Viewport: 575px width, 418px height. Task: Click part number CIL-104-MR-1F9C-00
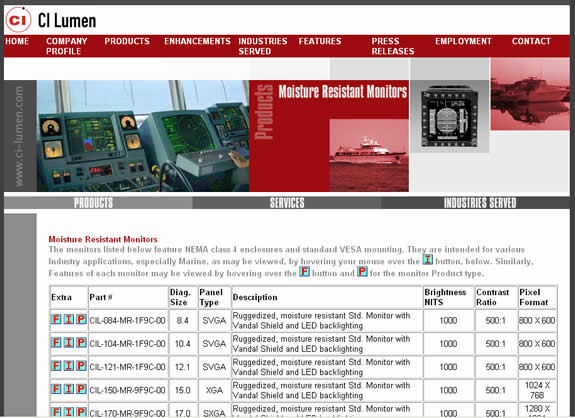tap(128, 344)
